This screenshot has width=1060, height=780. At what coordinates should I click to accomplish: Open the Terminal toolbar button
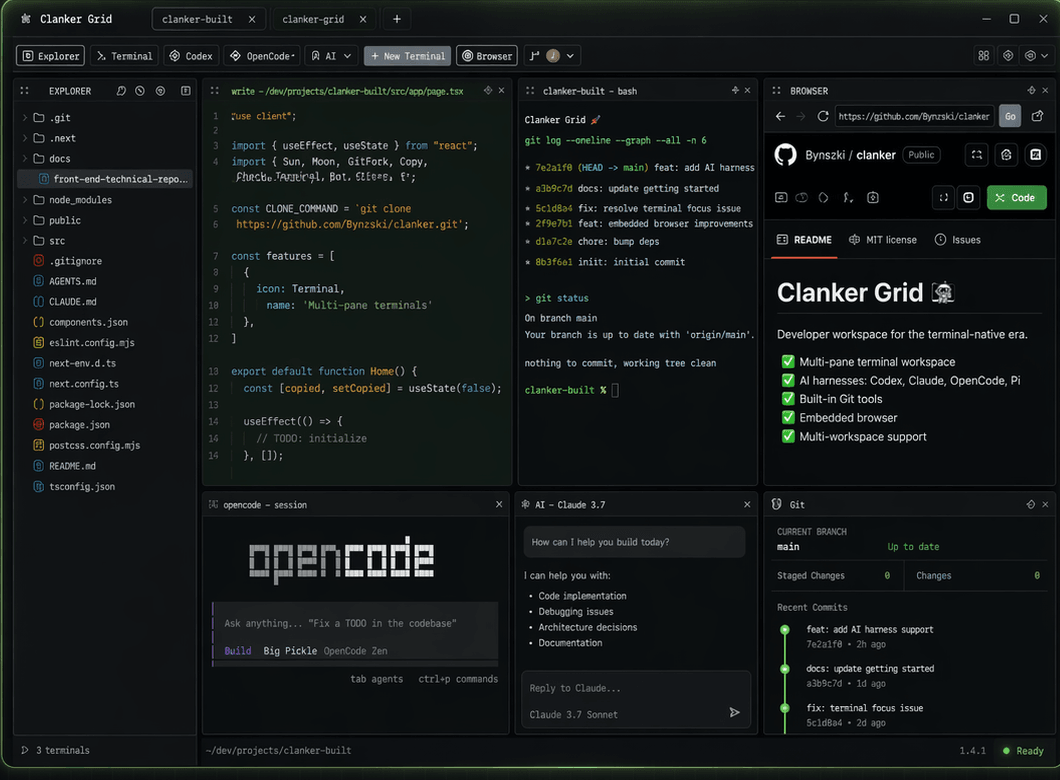click(124, 56)
